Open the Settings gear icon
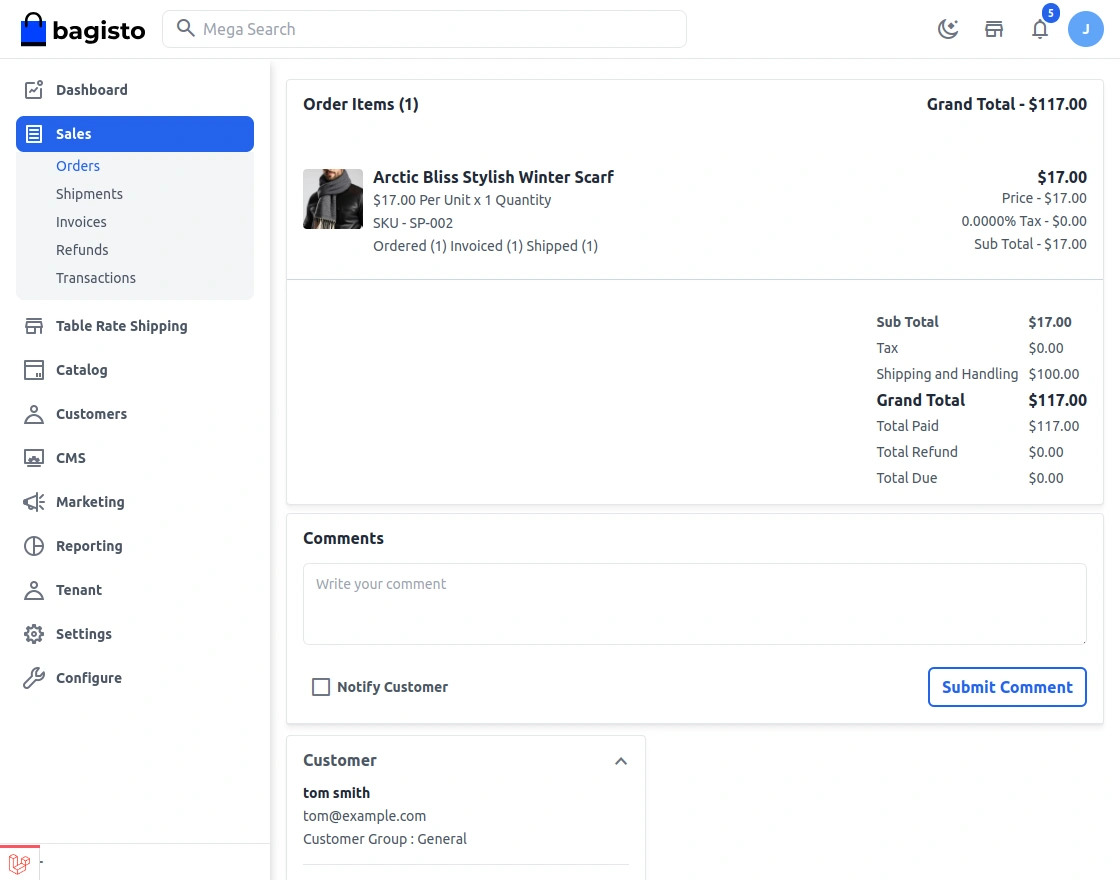This screenshot has width=1120, height=880. tap(34, 634)
